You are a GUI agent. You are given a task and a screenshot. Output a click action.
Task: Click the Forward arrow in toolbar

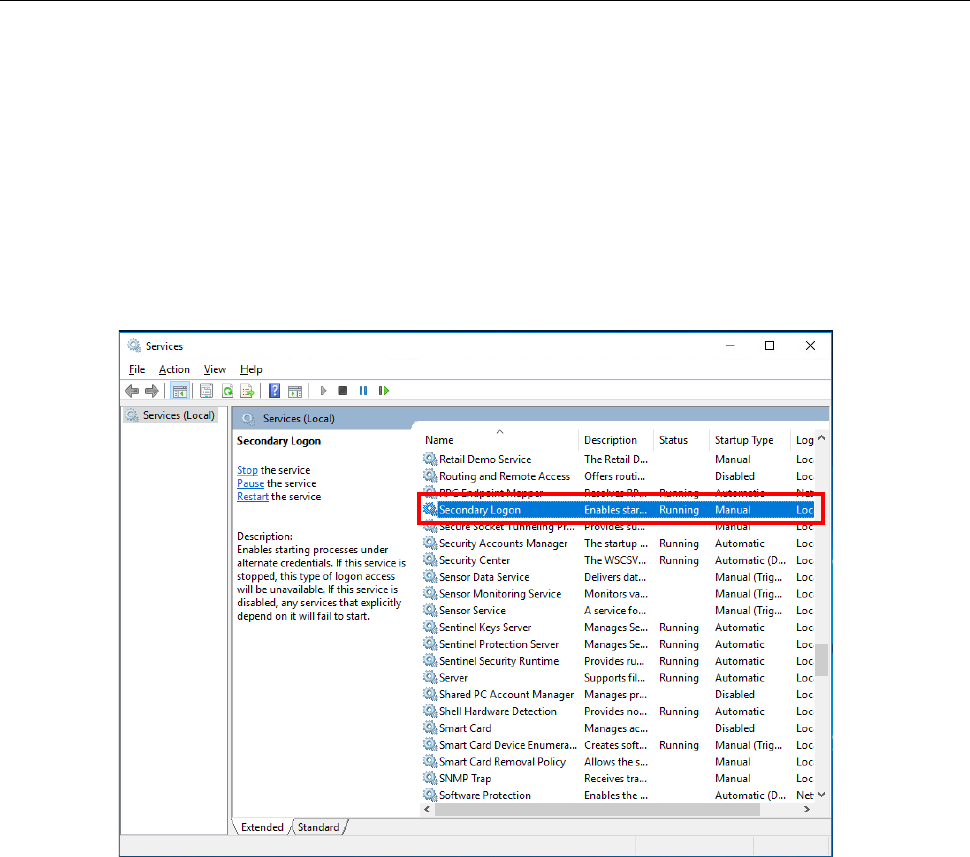151,391
